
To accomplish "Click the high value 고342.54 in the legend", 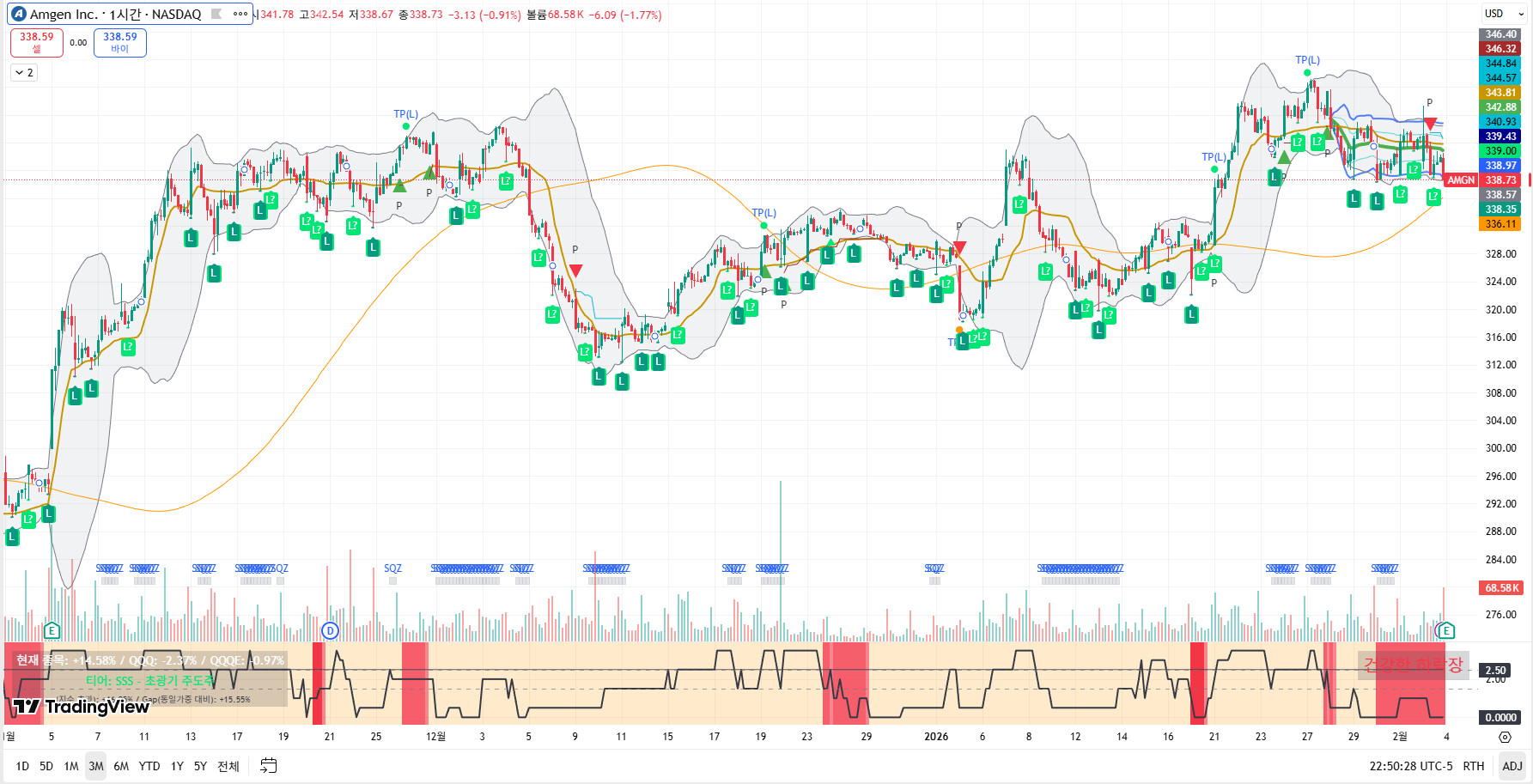I will 321,15.
